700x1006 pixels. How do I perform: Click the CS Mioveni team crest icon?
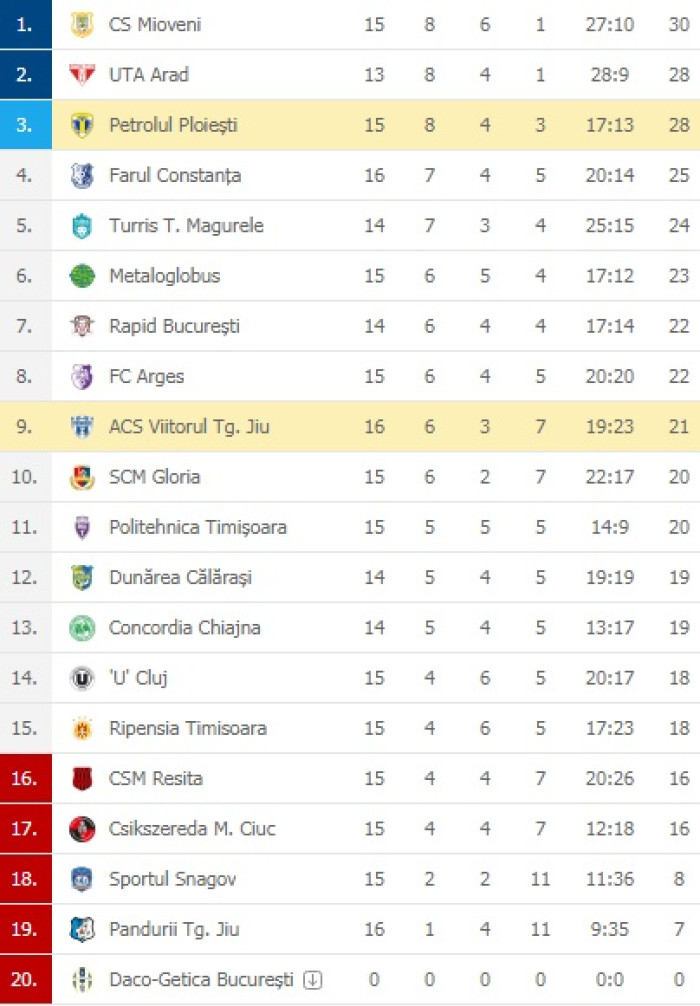pos(81,24)
